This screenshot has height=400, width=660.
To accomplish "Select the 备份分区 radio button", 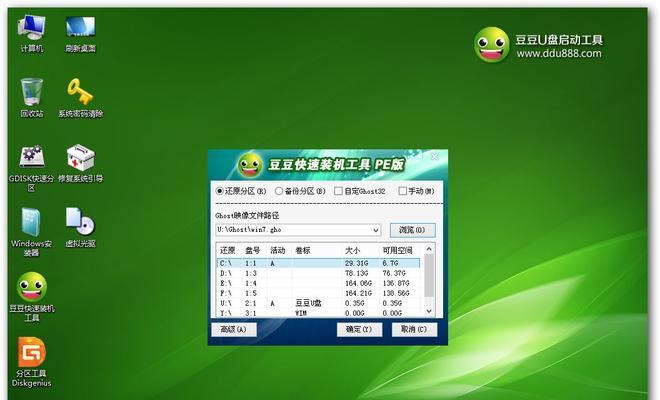I will [279, 191].
